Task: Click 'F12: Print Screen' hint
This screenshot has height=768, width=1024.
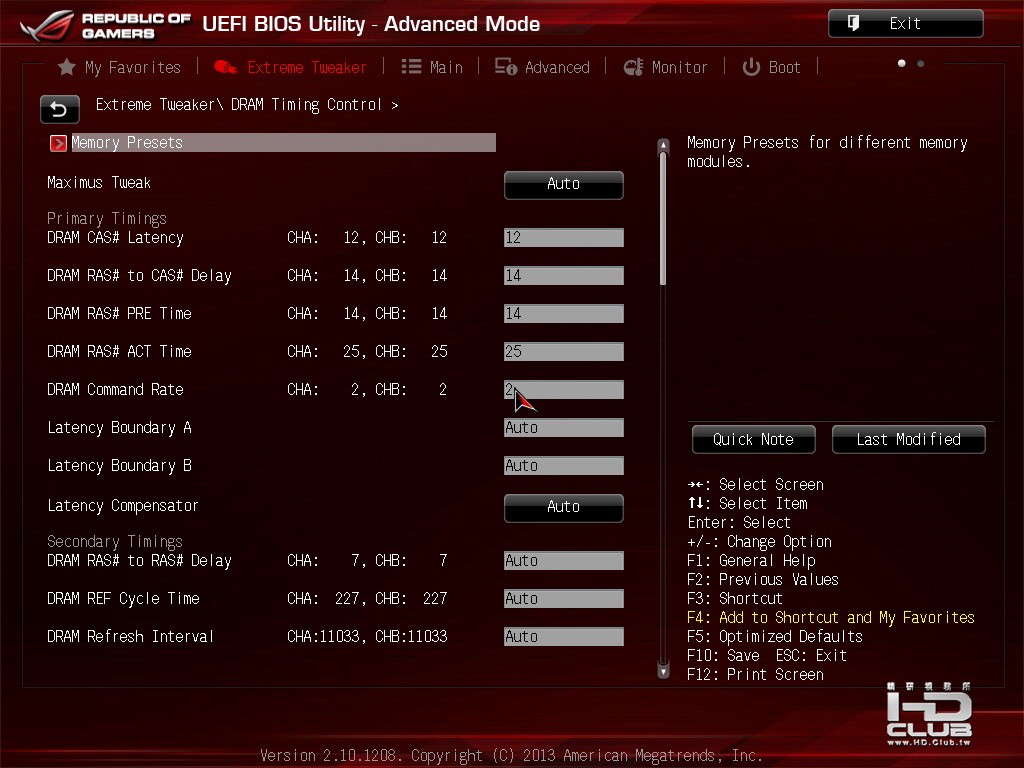Action: click(x=756, y=675)
